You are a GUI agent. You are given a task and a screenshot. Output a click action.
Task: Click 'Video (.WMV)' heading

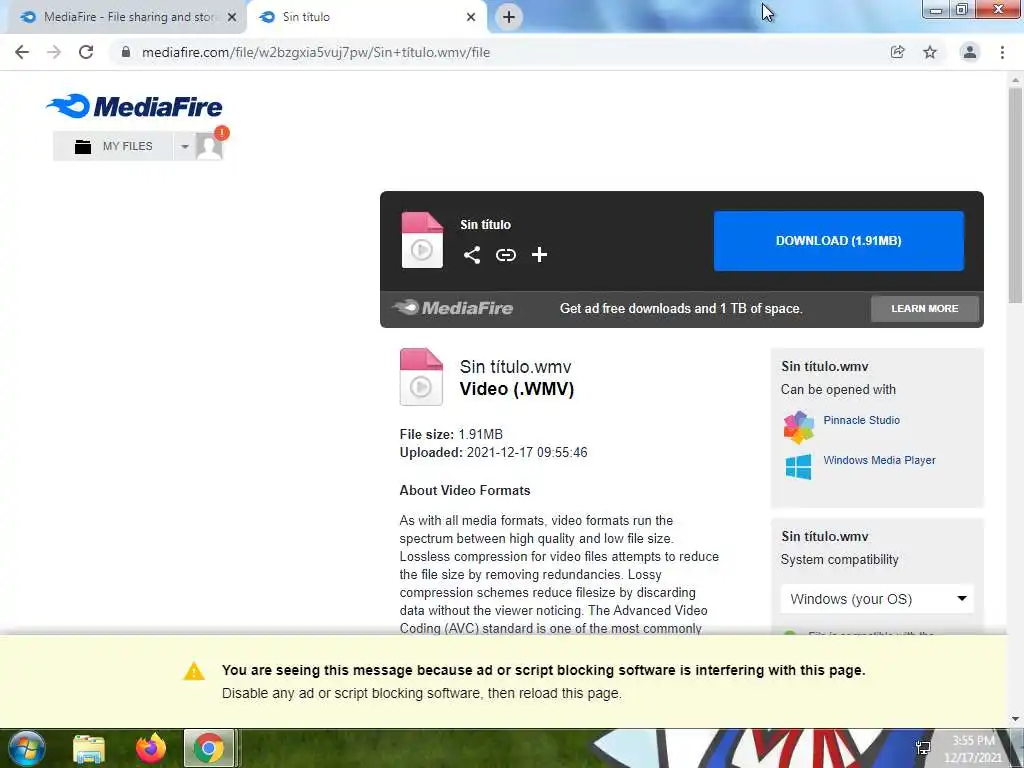[x=517, y=389]
